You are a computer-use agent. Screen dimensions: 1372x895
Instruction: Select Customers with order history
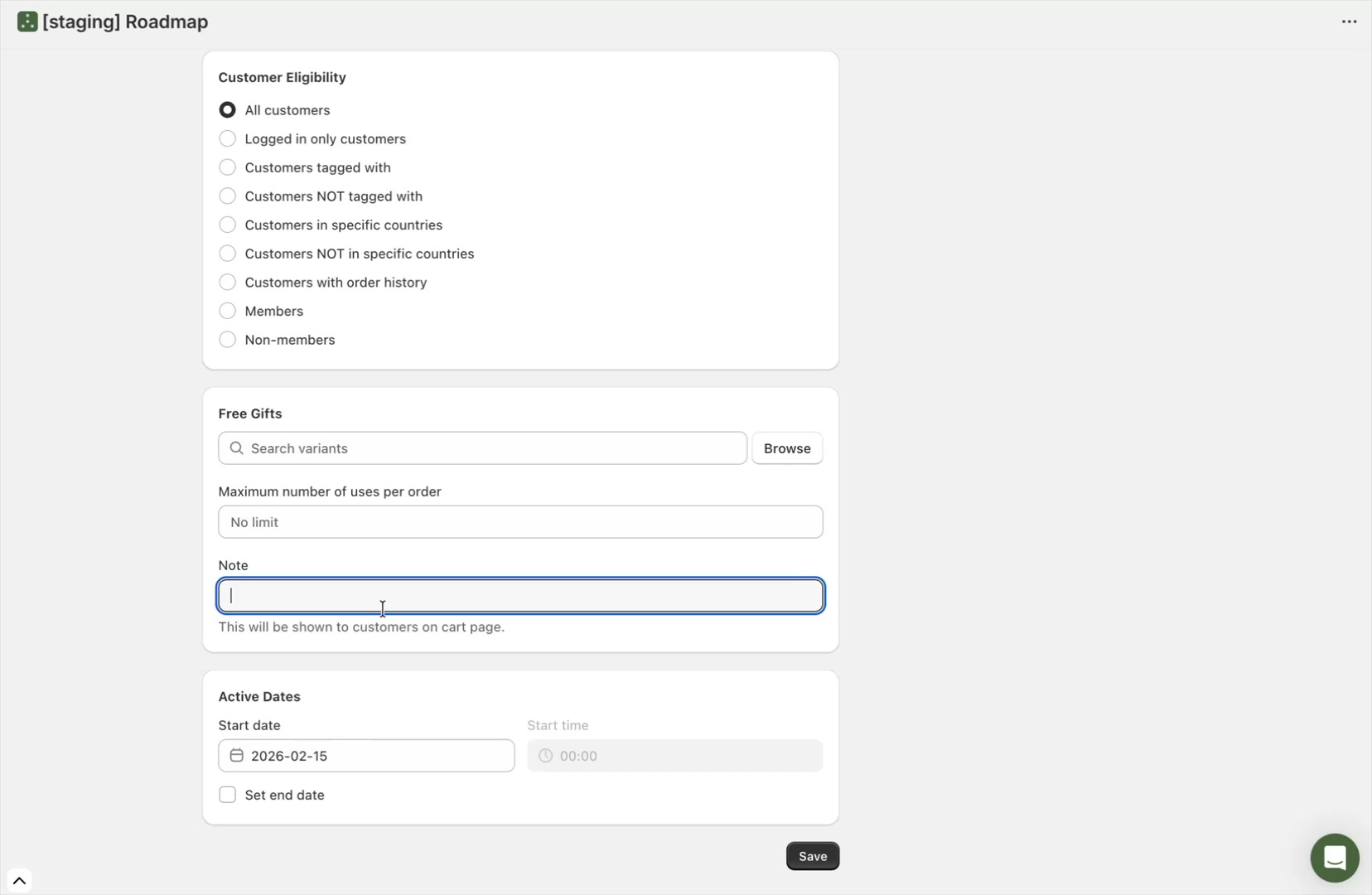[228, 282]
